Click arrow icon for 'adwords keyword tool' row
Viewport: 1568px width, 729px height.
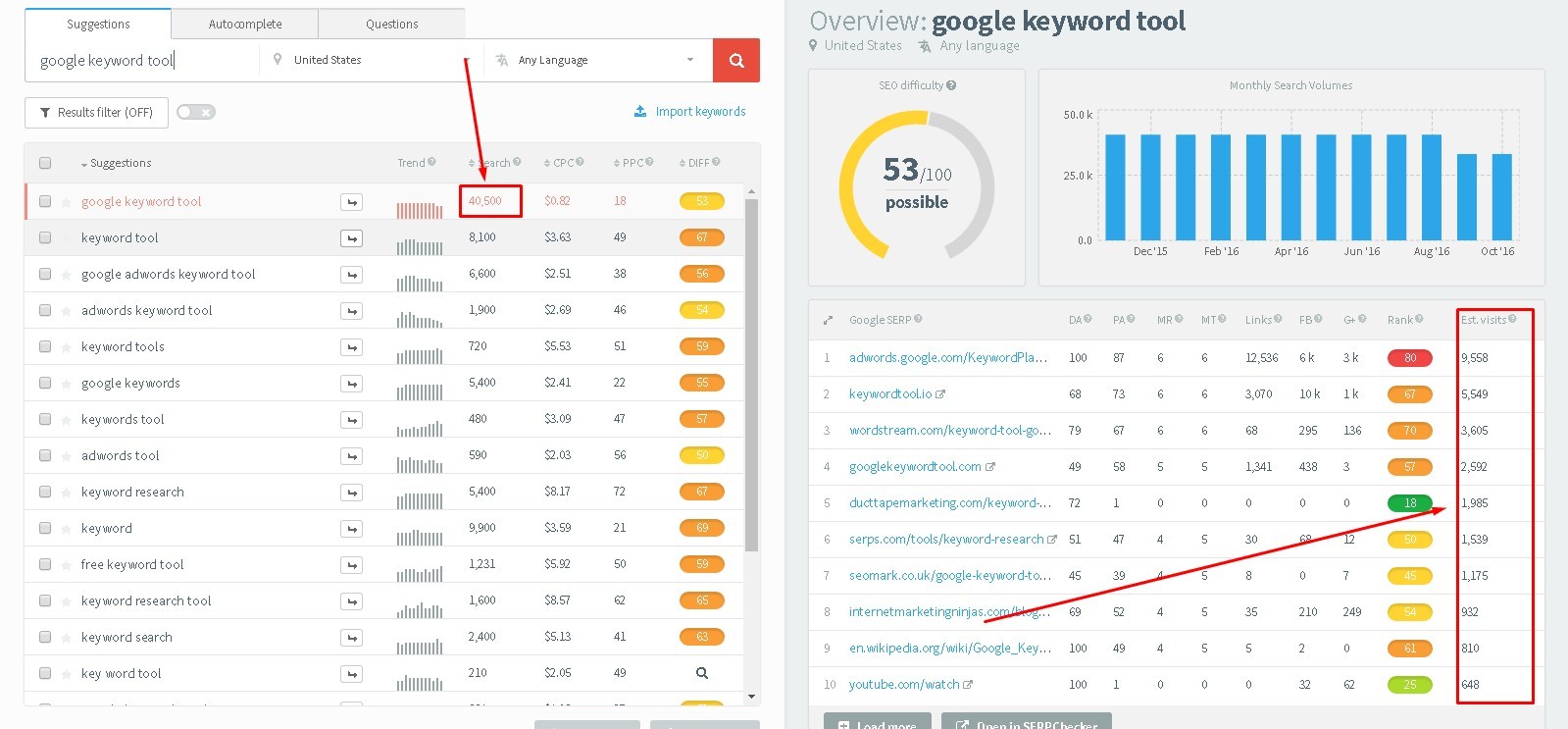tap(352, 311)
